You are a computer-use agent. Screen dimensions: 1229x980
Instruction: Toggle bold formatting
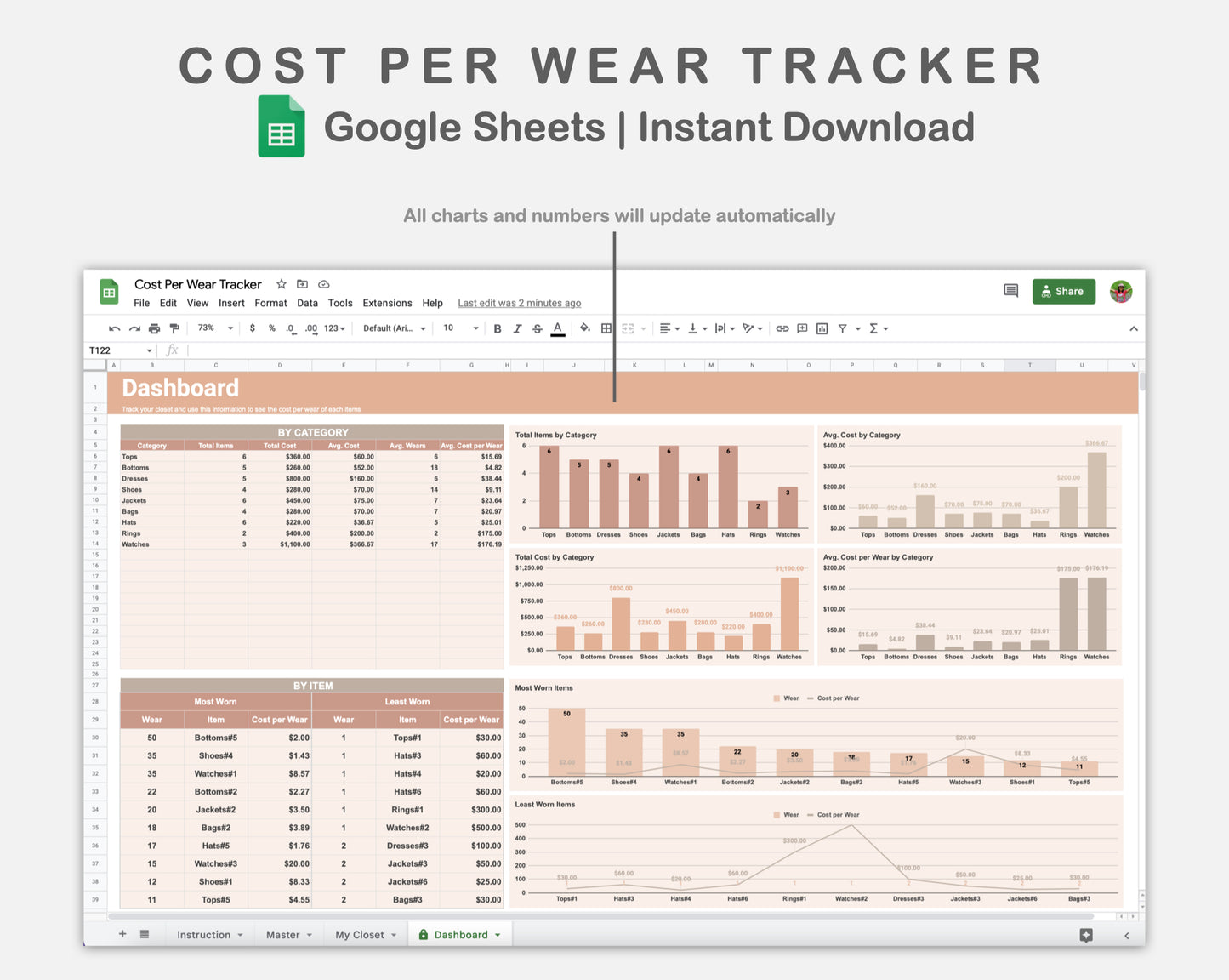click(x=498, y=328)
